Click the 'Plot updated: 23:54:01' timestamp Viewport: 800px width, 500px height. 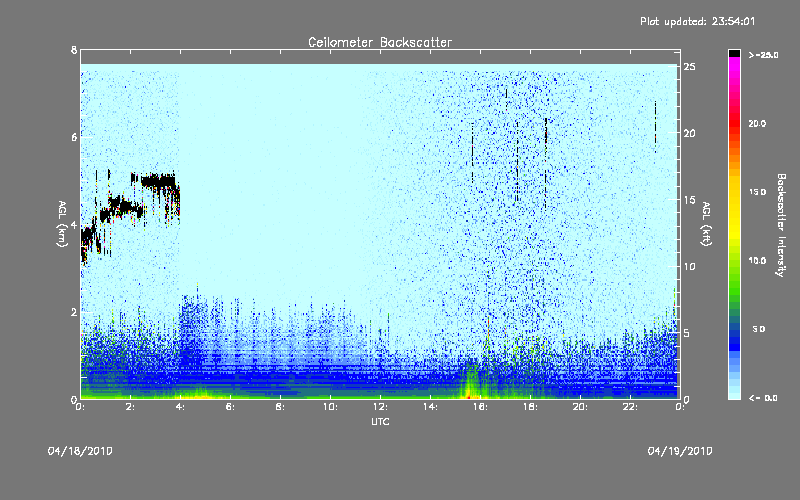(697, 21)
